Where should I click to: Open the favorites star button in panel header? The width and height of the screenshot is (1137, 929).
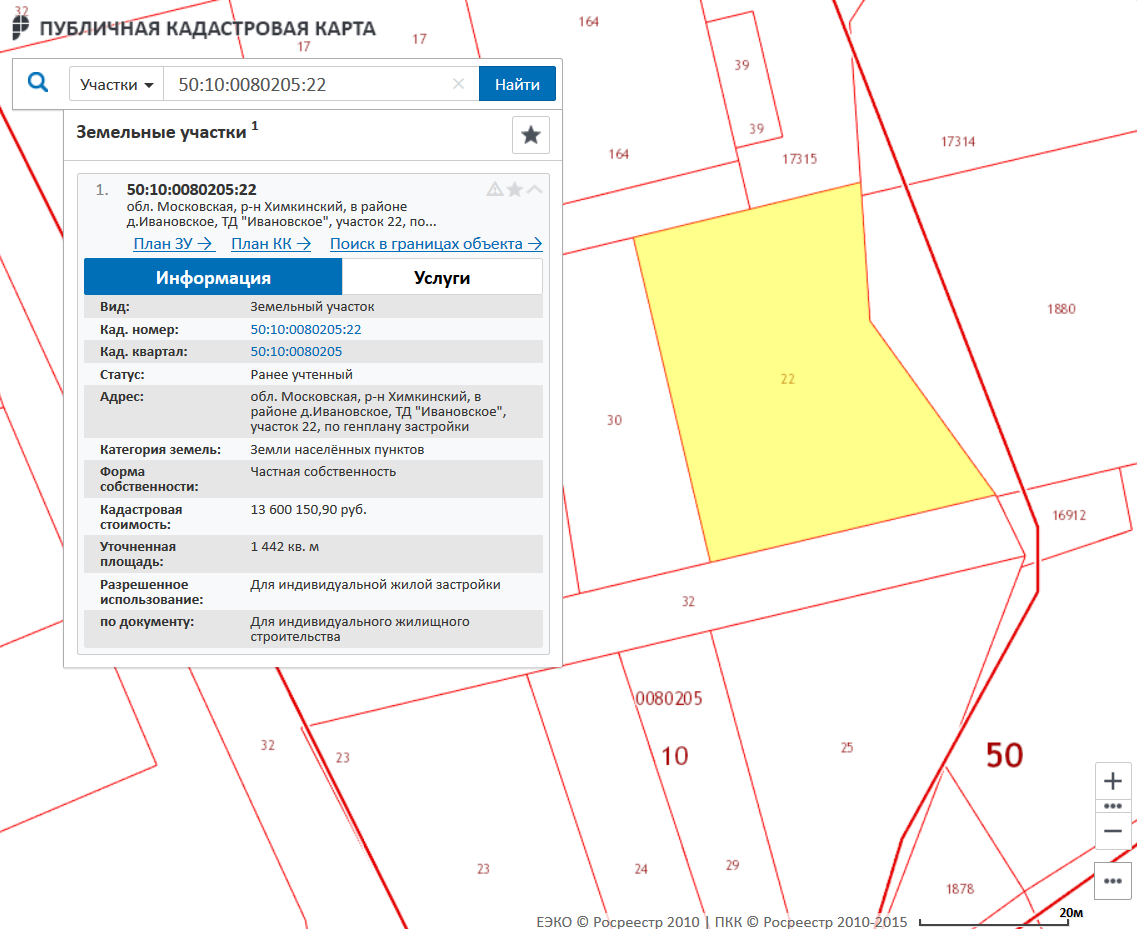(530, 135)
